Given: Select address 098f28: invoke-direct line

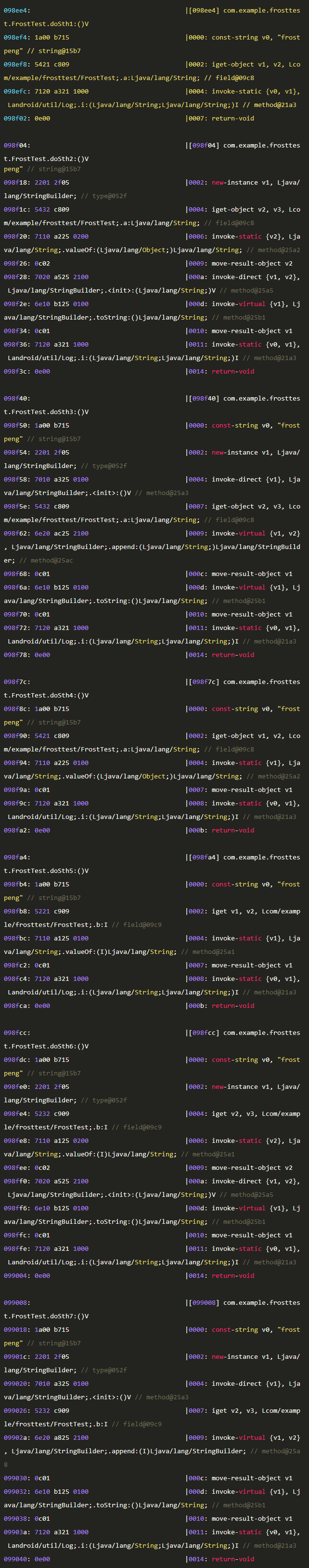Looking at the screenshot, I should [x=17, y=277].
